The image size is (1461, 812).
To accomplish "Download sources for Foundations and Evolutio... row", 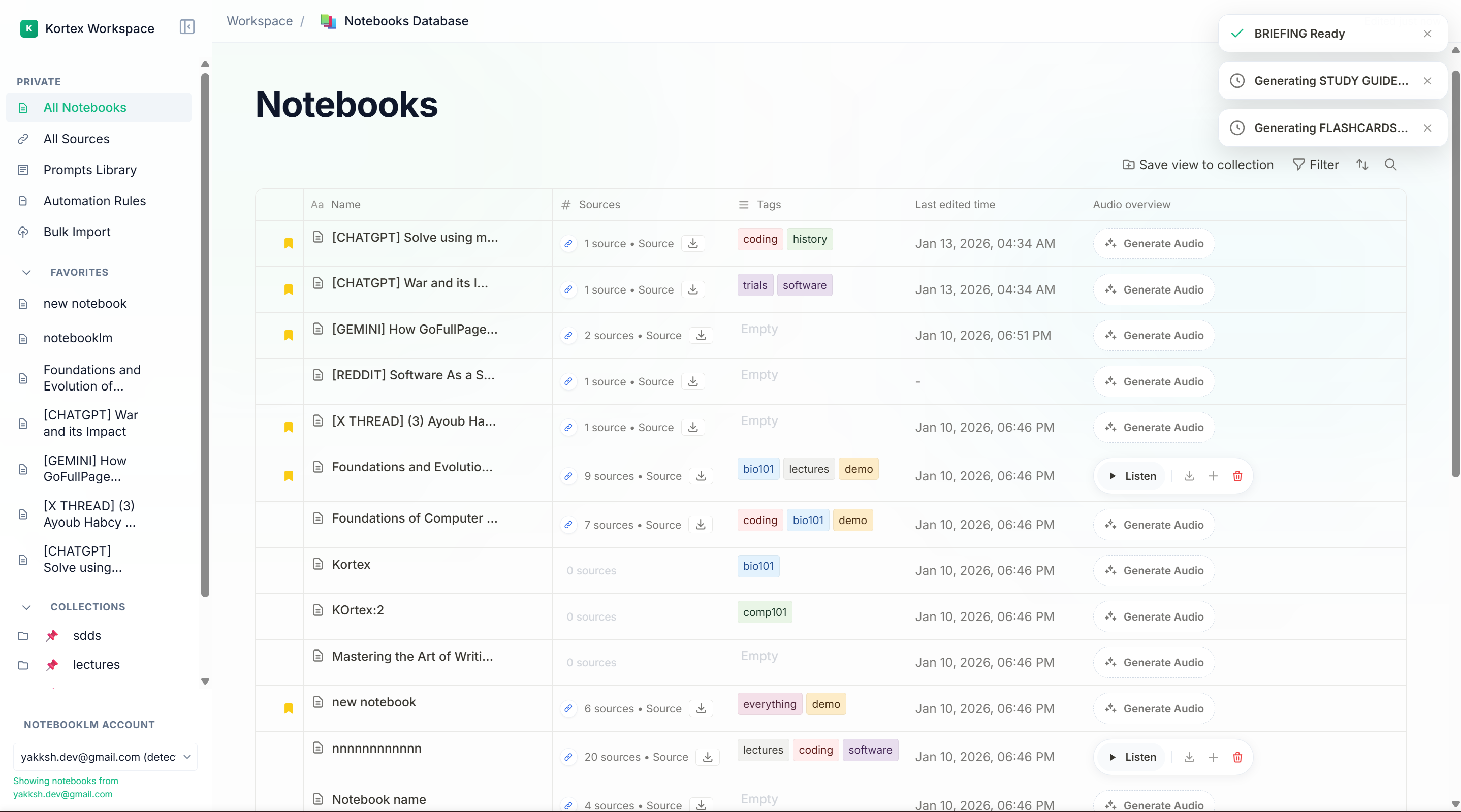I will (701, 476).
